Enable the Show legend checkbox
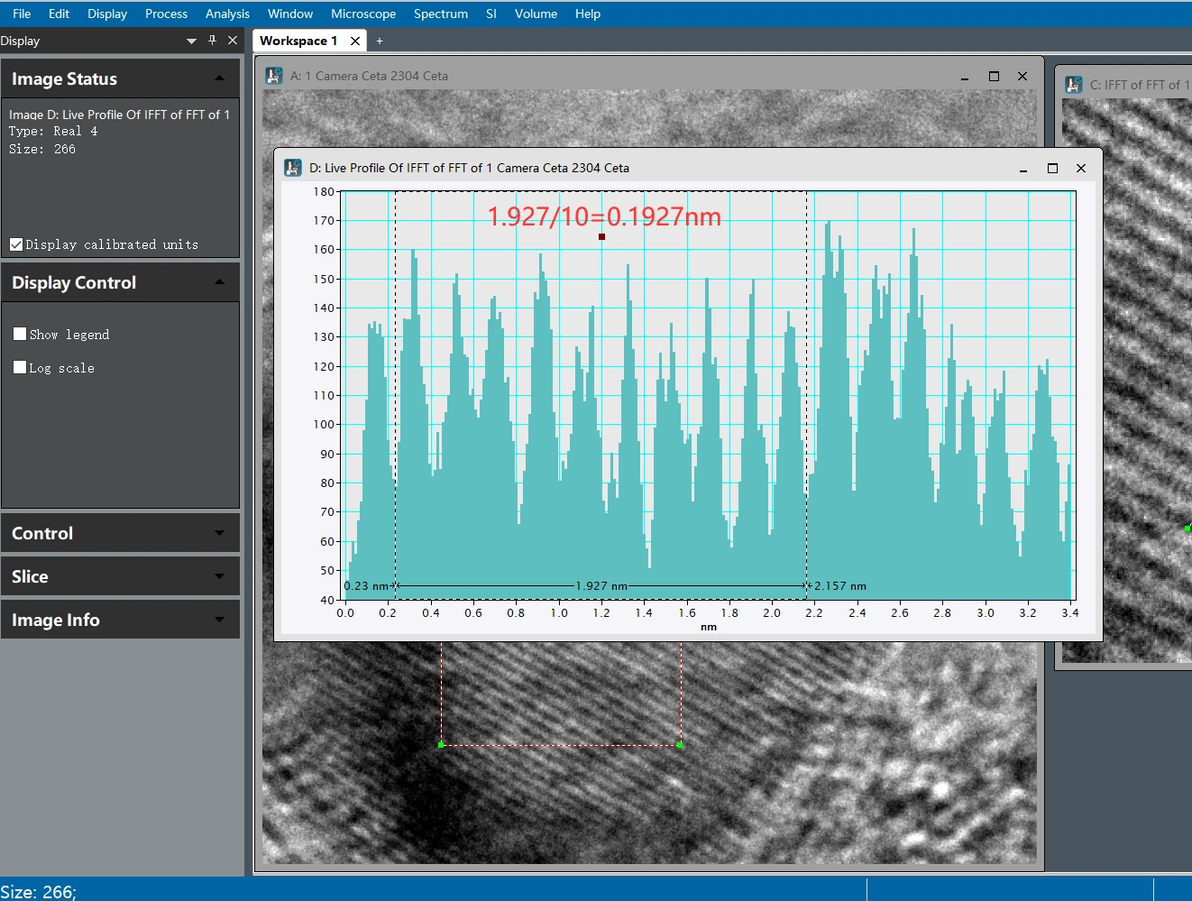 point(20,334)
